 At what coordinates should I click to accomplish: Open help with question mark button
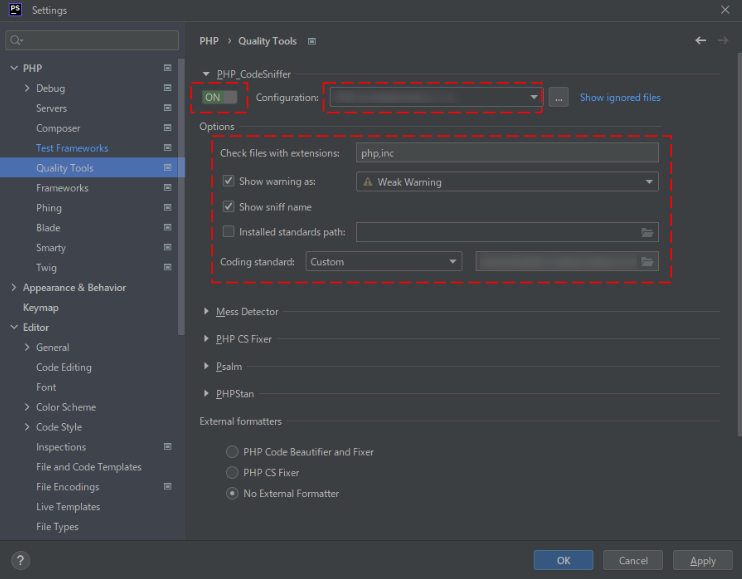(x=20, y=561)
